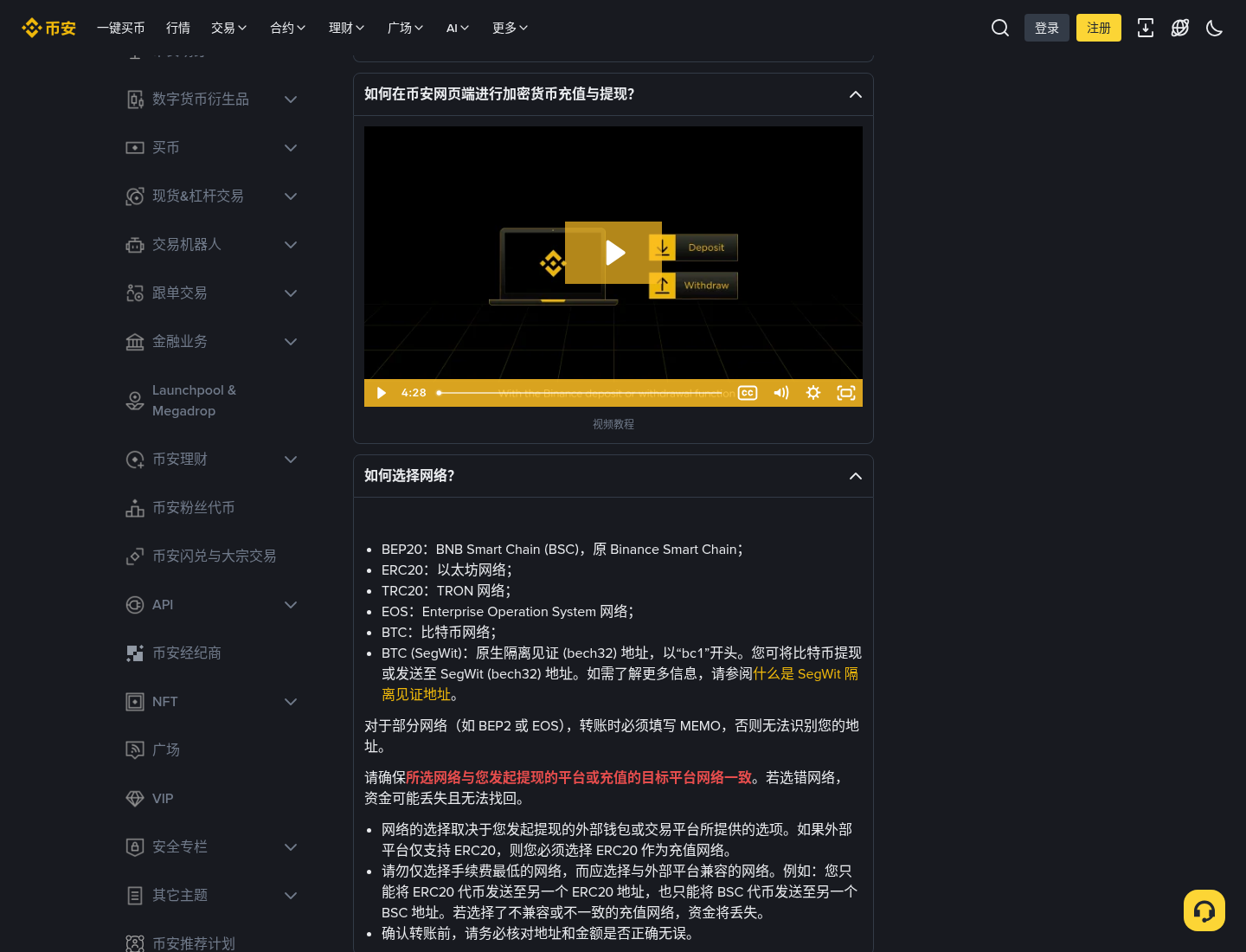
Task: Open the search magnifier icon
Action: tap(1000, 28)
